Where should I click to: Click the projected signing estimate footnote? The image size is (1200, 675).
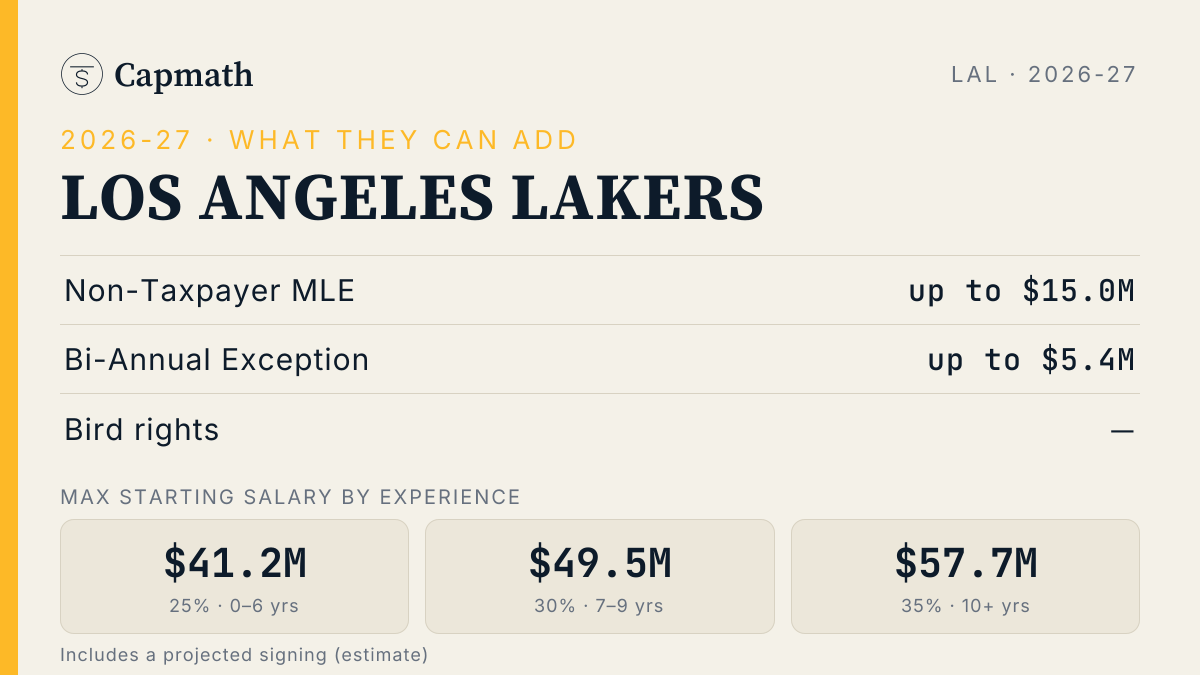[x=244, y=655]
